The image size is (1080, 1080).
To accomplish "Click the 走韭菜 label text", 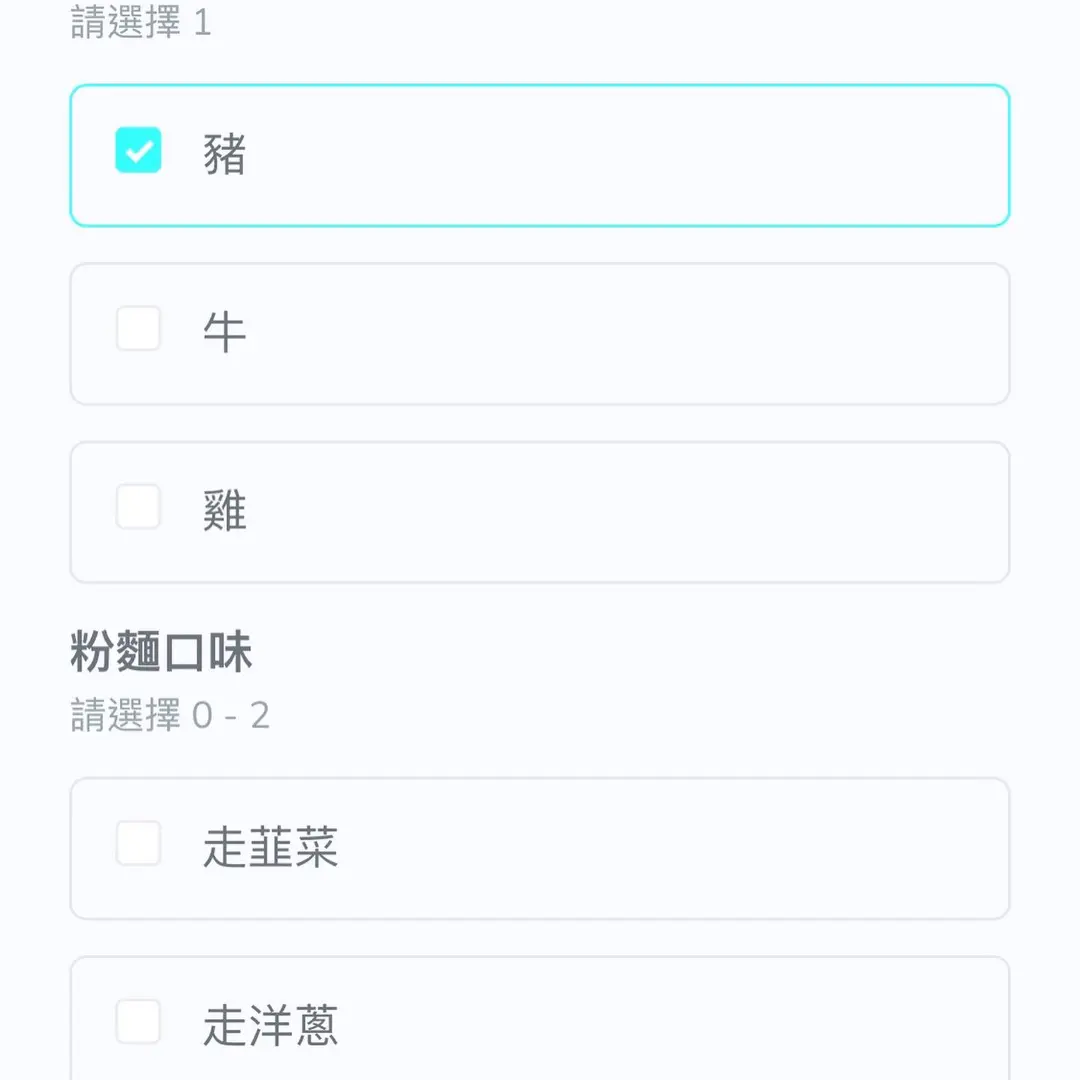I will (270, 847).
